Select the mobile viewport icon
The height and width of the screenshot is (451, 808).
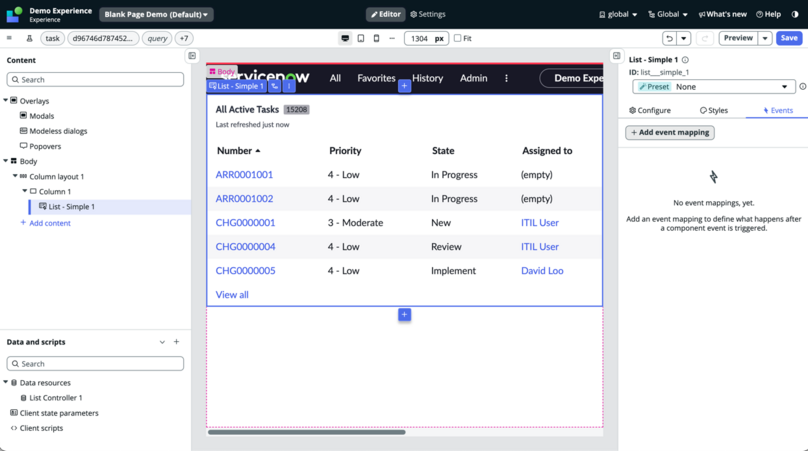click(x=376, y=38)
